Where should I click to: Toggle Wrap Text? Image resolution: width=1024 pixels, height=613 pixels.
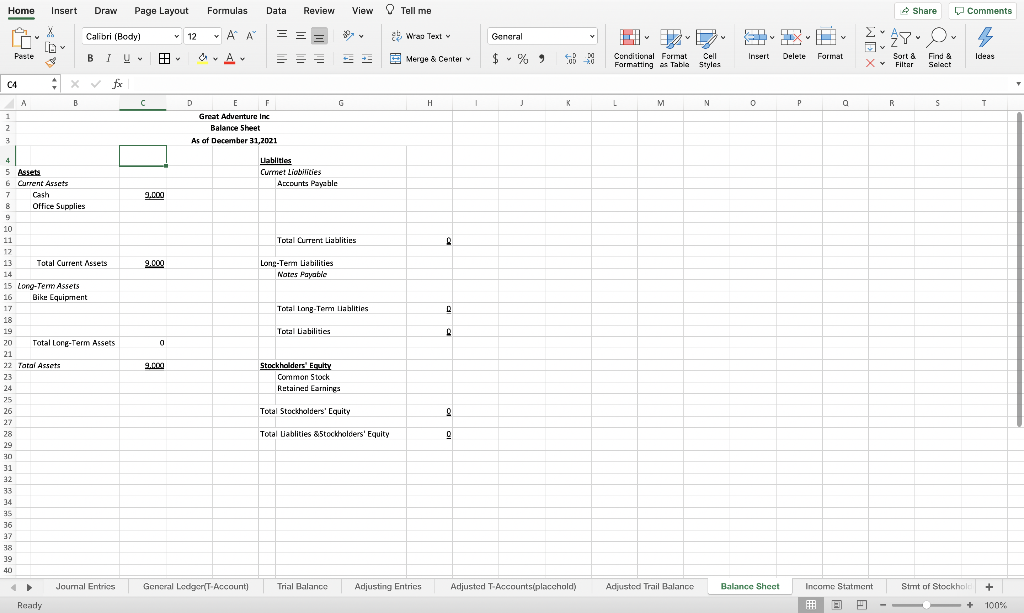pos(421,36)
